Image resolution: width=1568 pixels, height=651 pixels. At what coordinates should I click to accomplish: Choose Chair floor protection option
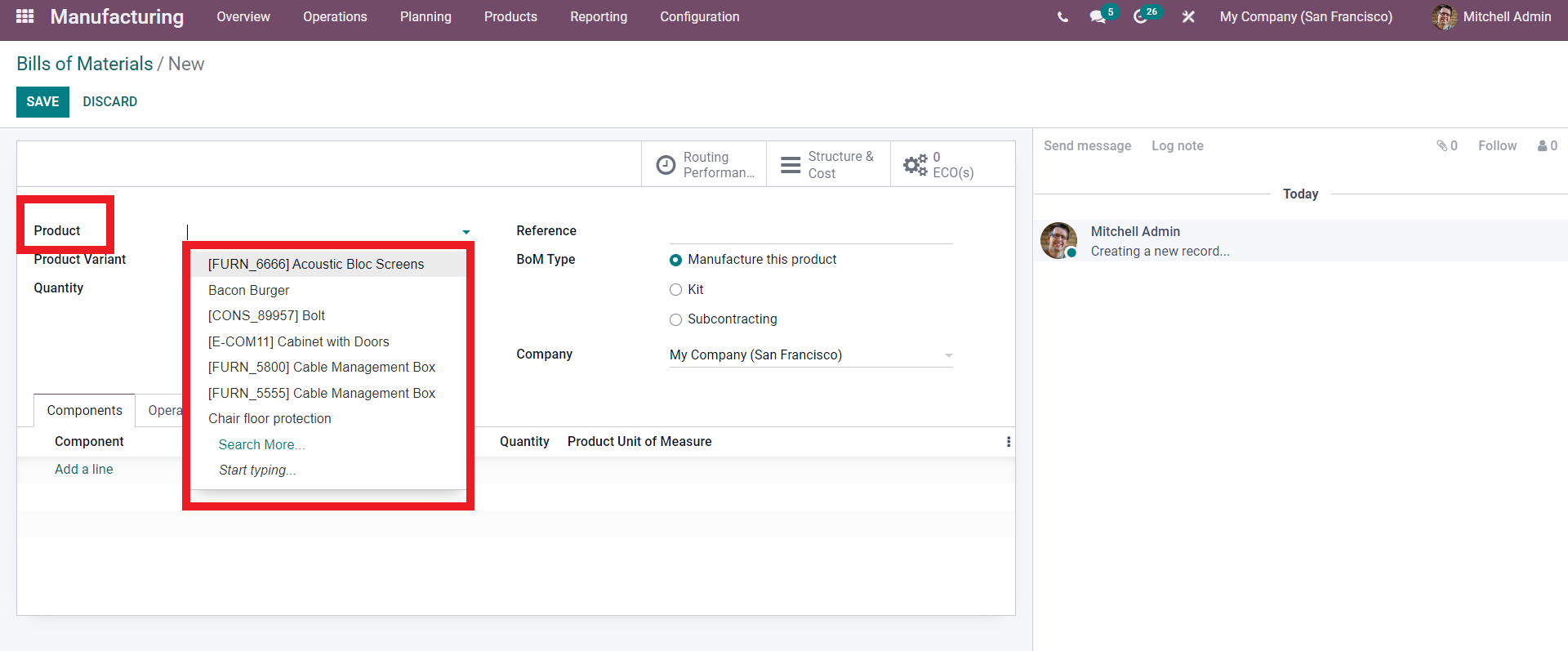tap(327, 418)
